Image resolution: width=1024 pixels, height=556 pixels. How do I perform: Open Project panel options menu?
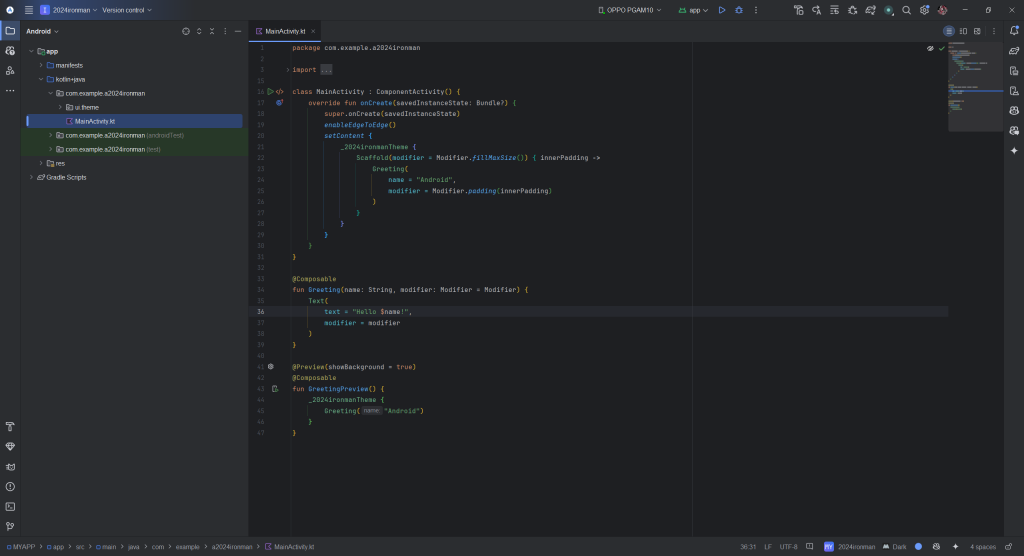(x=225, y=31)
